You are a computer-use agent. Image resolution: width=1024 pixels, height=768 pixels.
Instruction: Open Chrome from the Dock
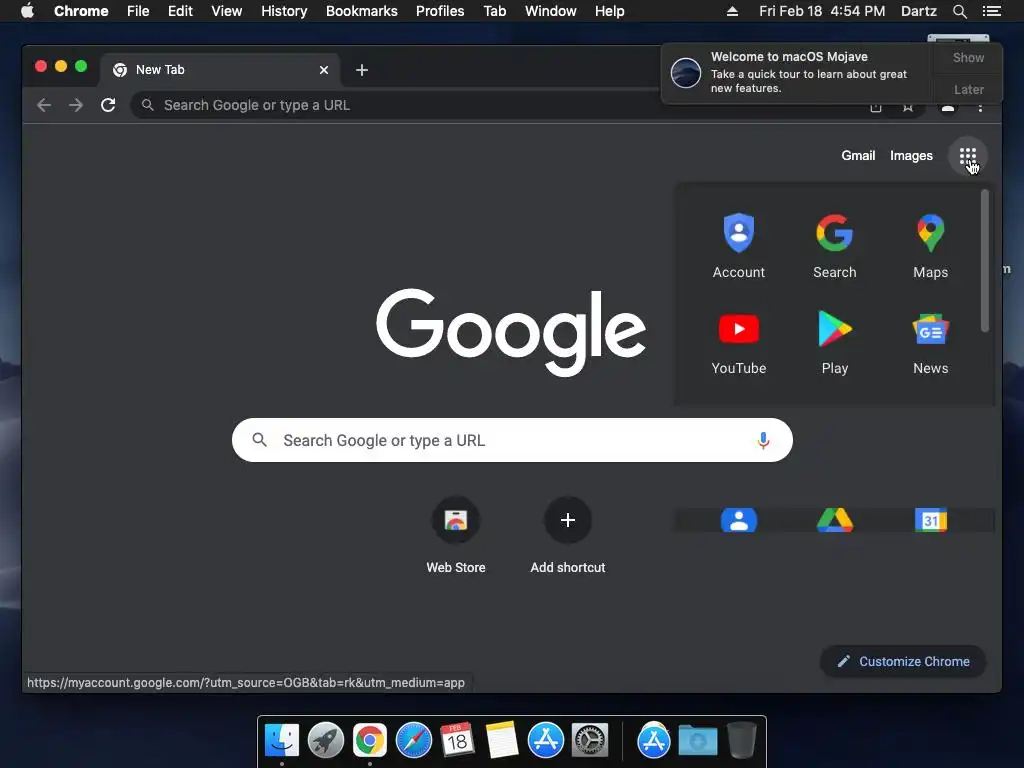370,741
